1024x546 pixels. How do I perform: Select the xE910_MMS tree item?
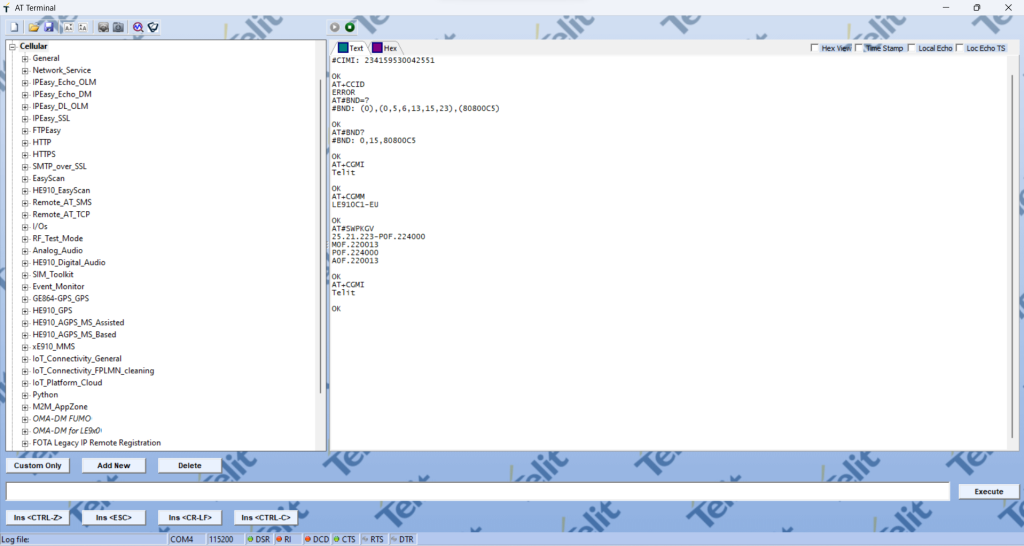[x=54, y=347]
